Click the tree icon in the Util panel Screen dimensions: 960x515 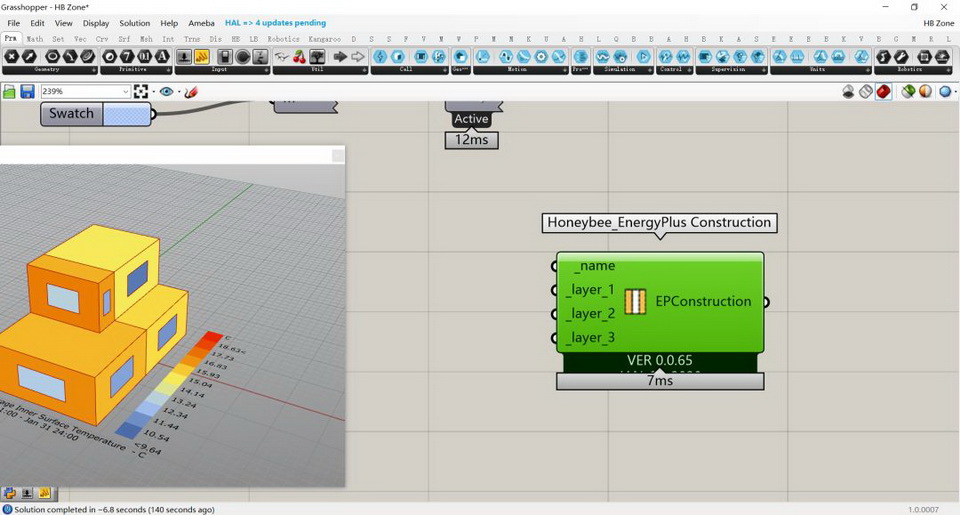[x=317, y=57]
